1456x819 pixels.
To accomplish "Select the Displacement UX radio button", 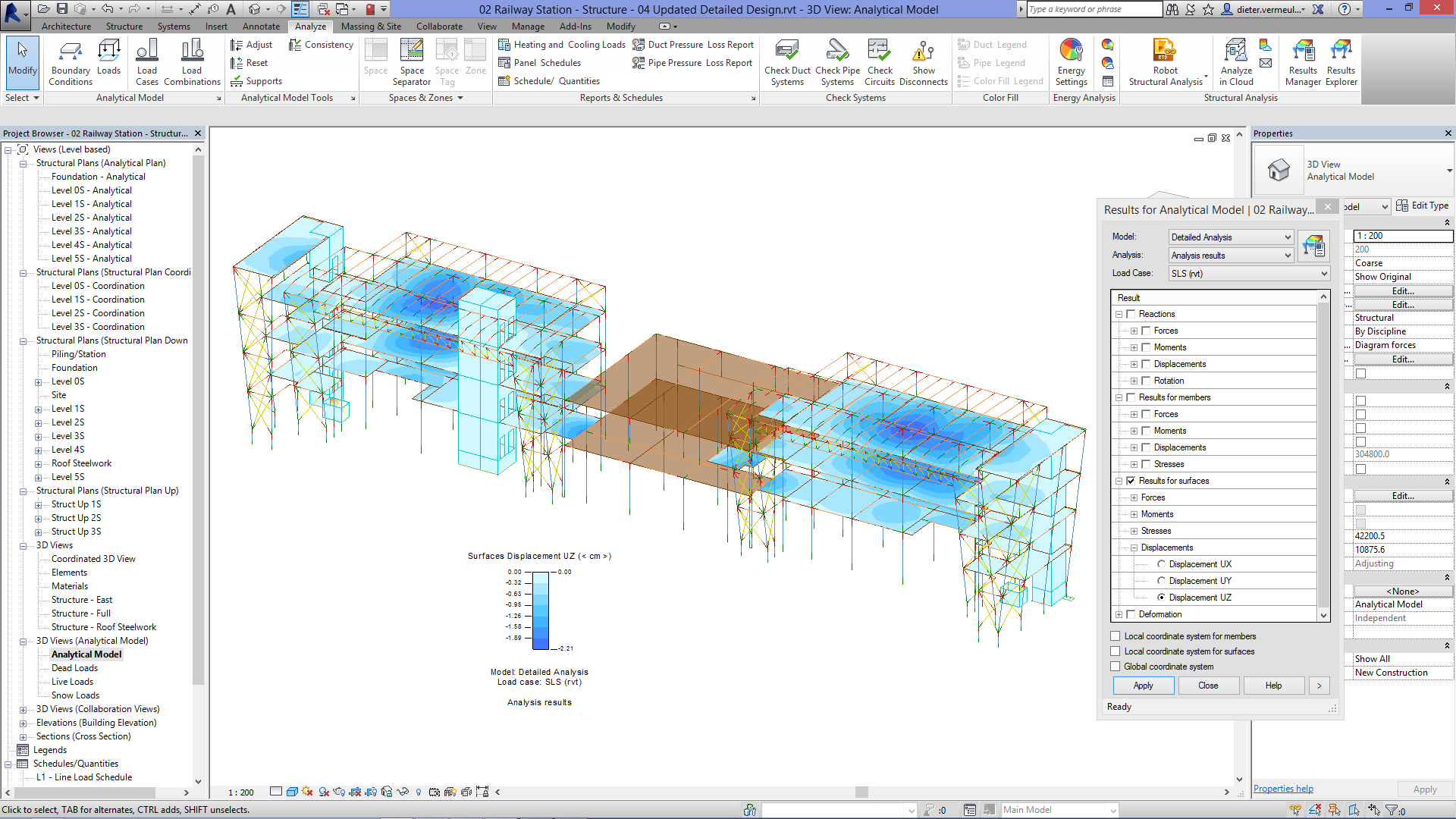I will (x=1161, y=563).
